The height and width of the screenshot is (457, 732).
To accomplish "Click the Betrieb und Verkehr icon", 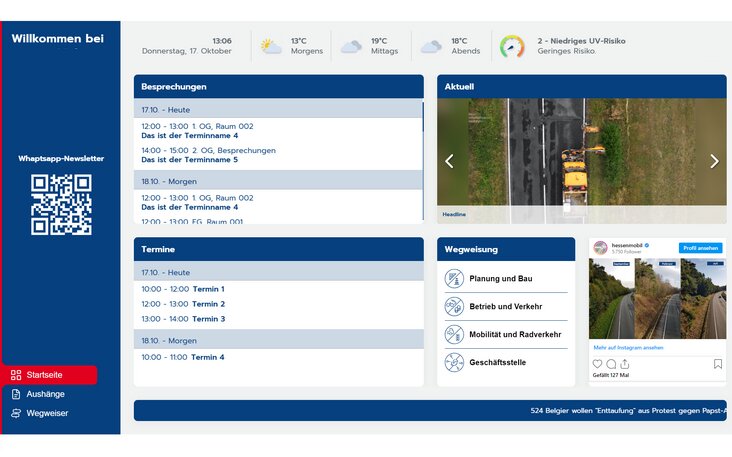I will [454, 307].
